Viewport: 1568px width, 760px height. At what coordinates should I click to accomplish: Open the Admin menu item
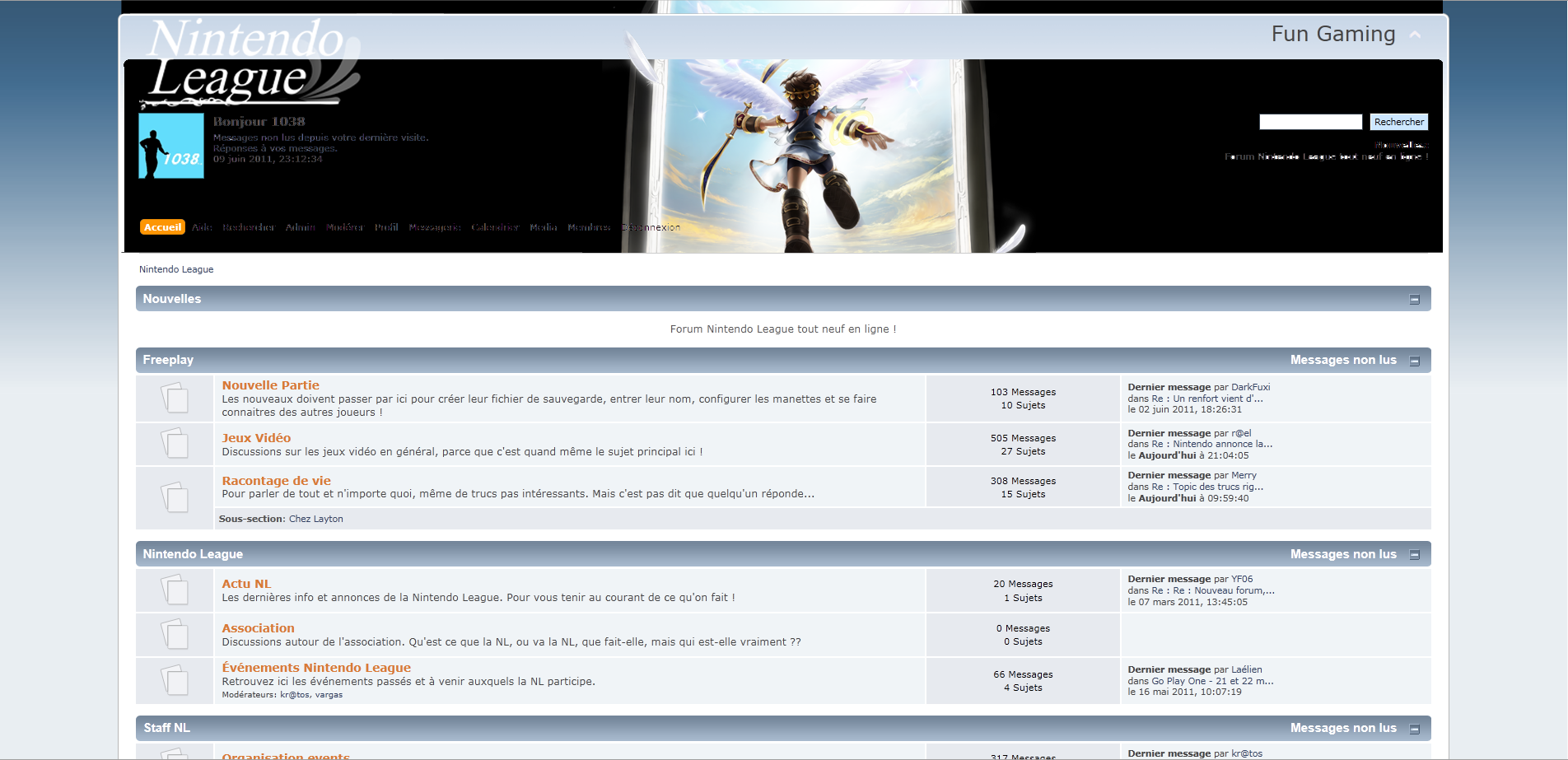(301, 227)
